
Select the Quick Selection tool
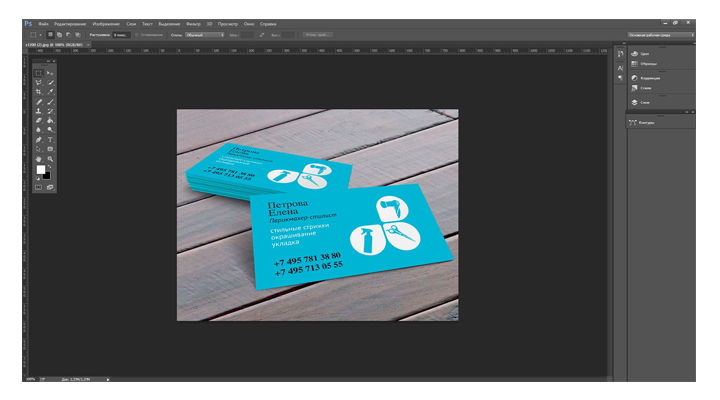(x=50, y=83)
